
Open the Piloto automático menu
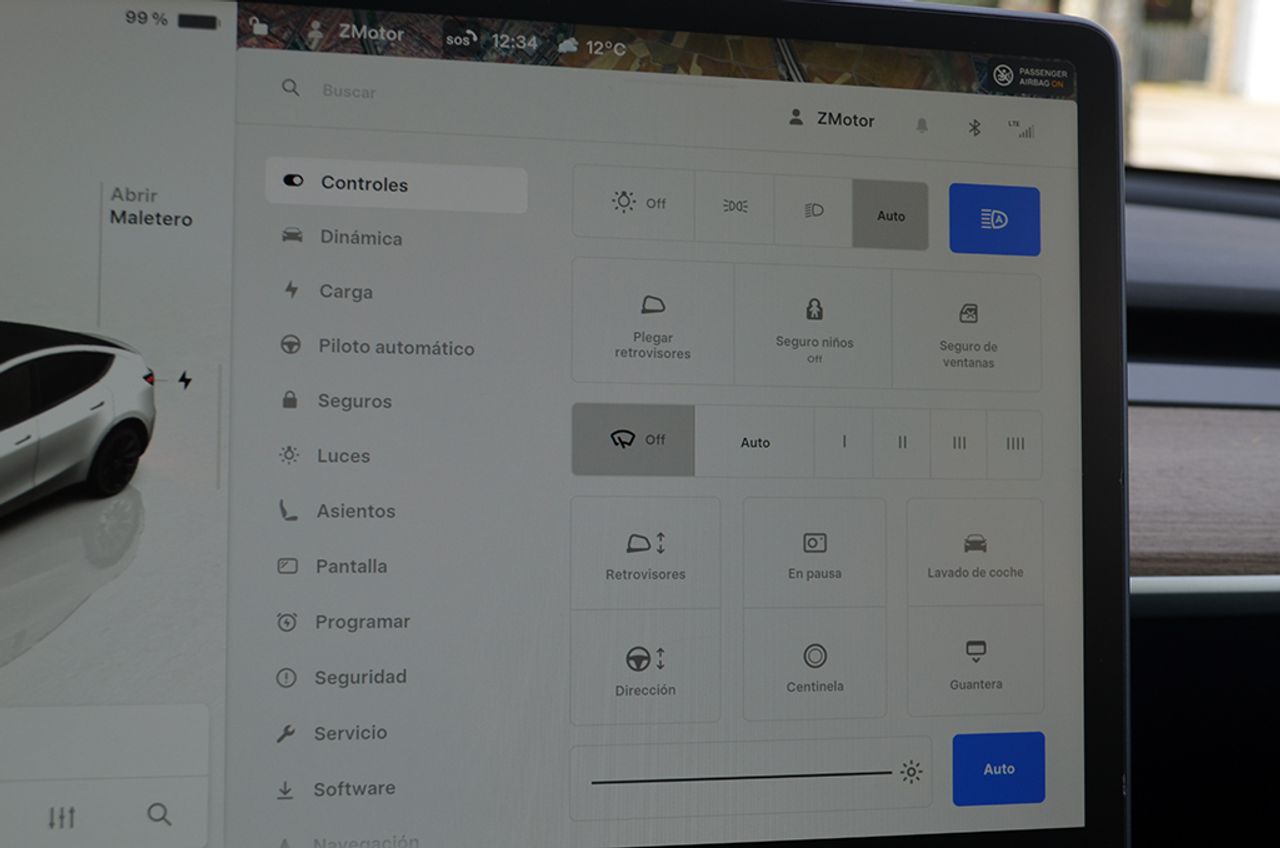396,347
